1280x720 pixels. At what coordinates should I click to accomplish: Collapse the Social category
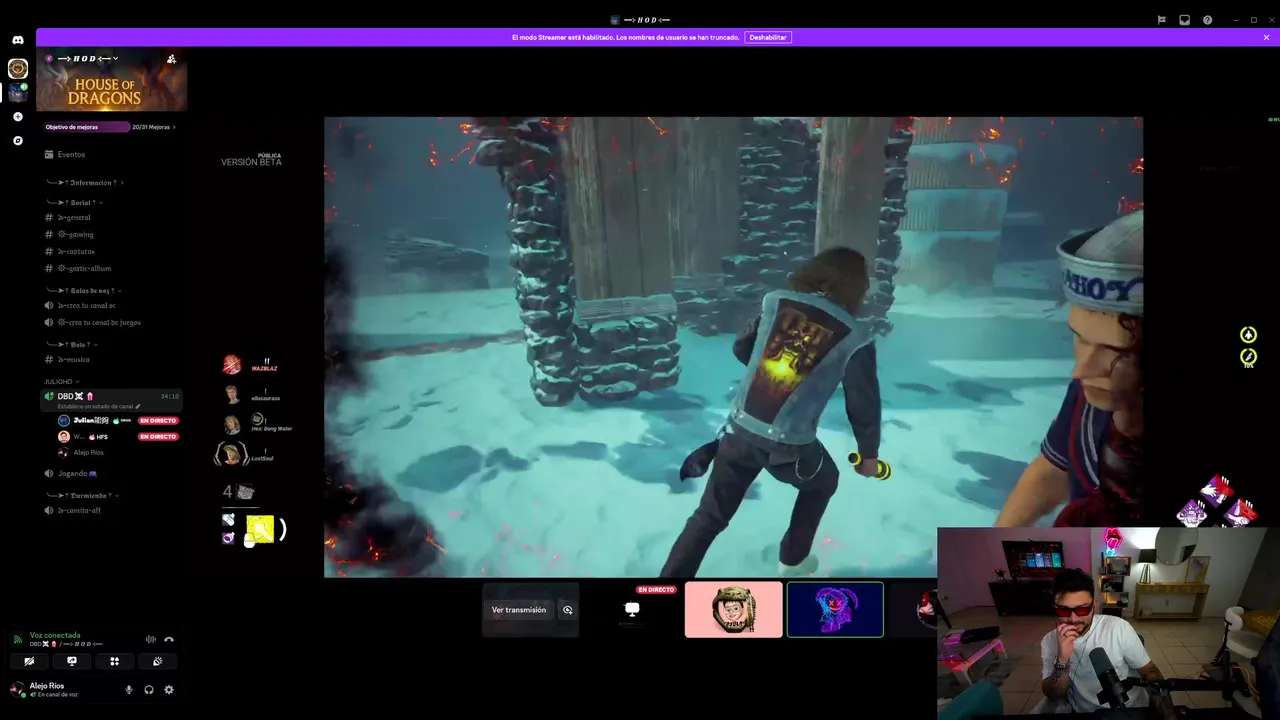click(75, 203)
